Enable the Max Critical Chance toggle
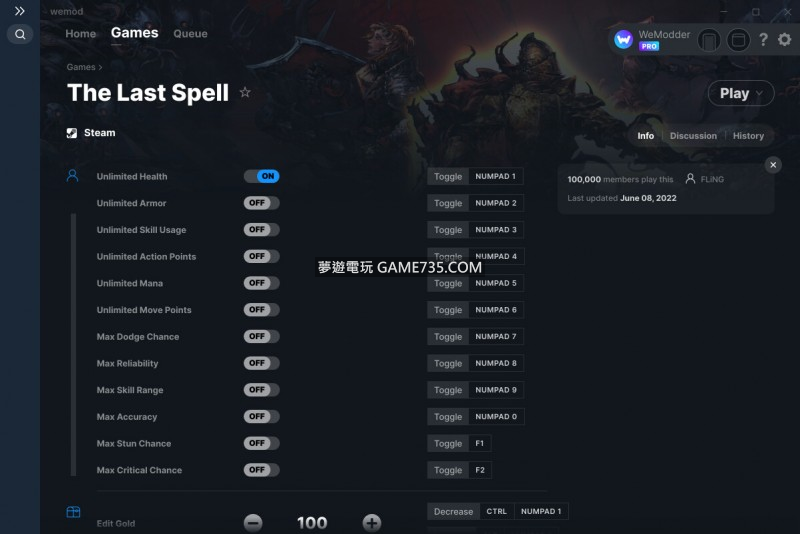Image resolution: width=800 pixels, height=534 pixels. pyautogui.click(x=261, y=470)
